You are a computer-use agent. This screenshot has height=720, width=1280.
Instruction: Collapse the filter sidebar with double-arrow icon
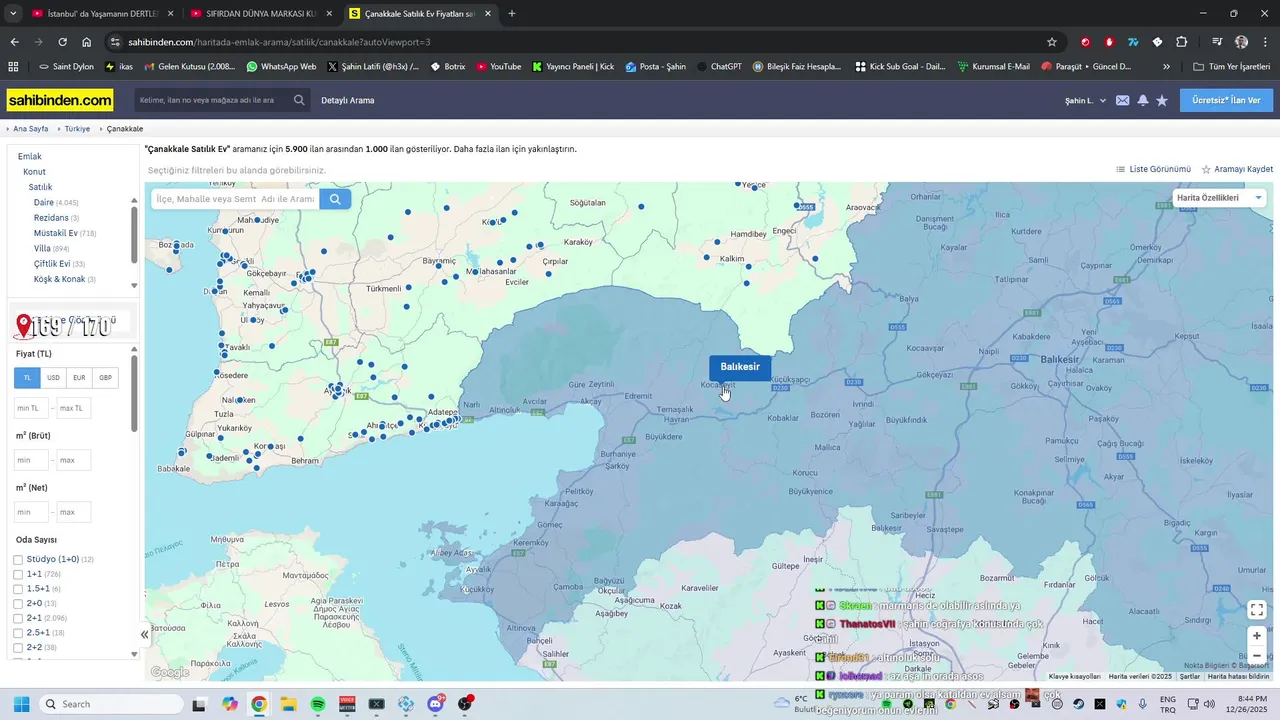(144, 634)
